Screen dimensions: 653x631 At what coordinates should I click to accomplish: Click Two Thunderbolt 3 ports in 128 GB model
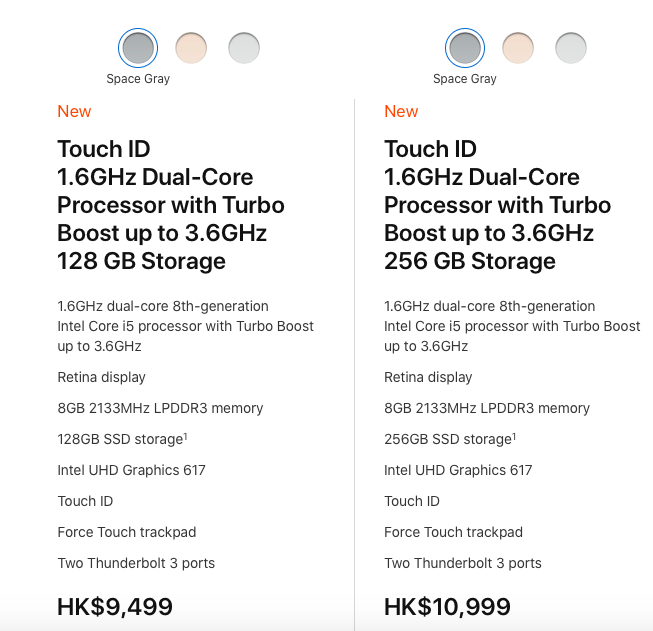click(x=136, y=563)
